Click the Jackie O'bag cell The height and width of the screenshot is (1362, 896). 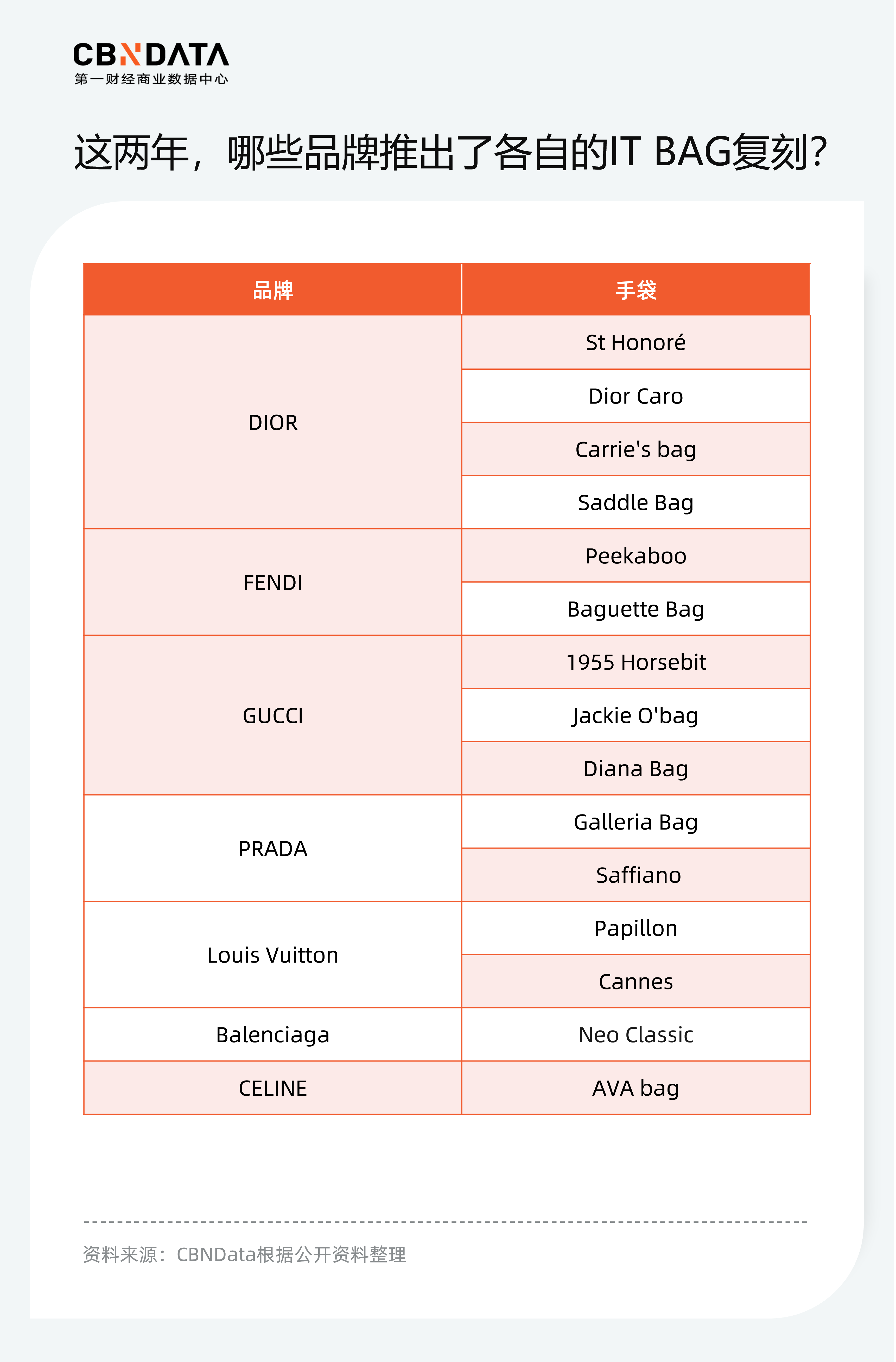coord(636,715)
